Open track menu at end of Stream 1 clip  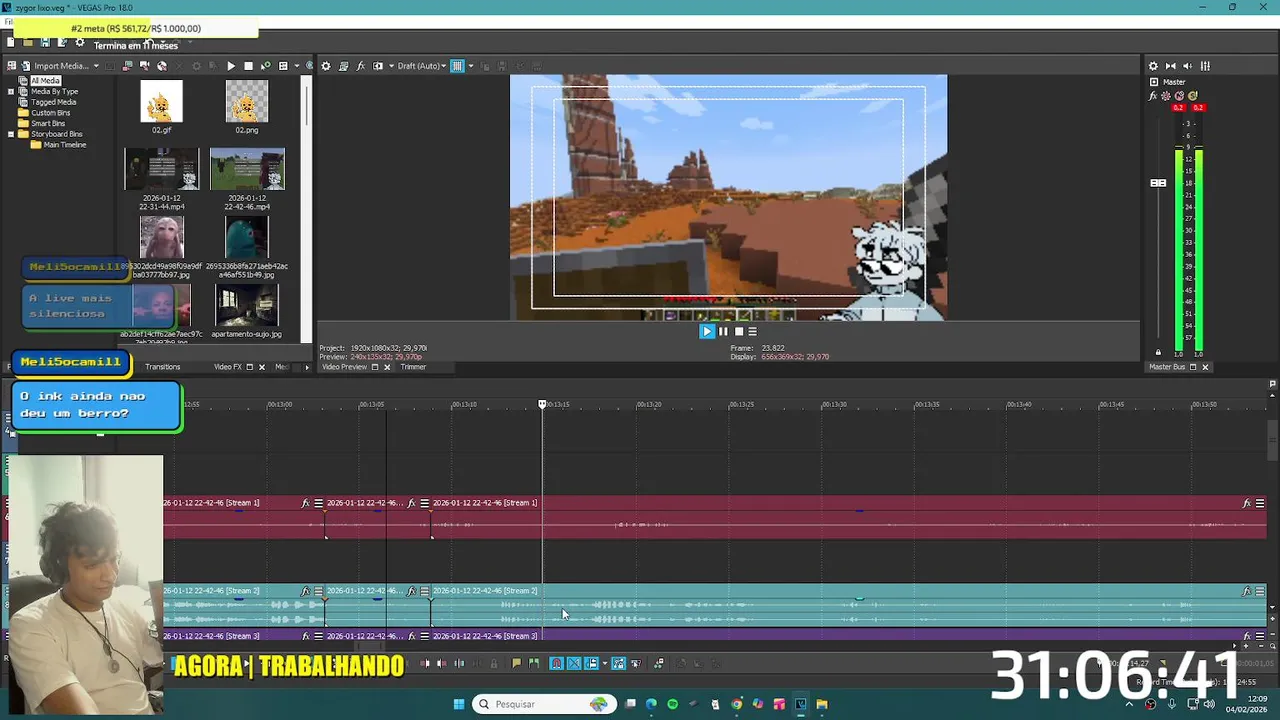1260,503
